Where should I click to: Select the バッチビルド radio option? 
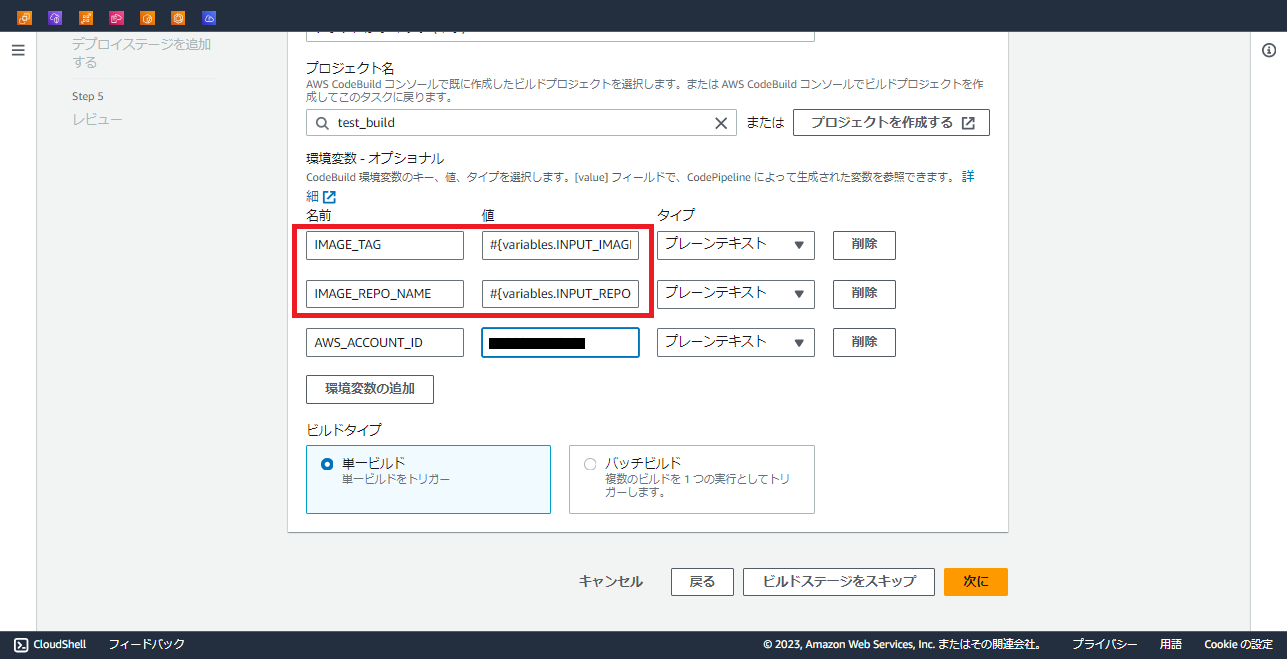click(590, 464)
